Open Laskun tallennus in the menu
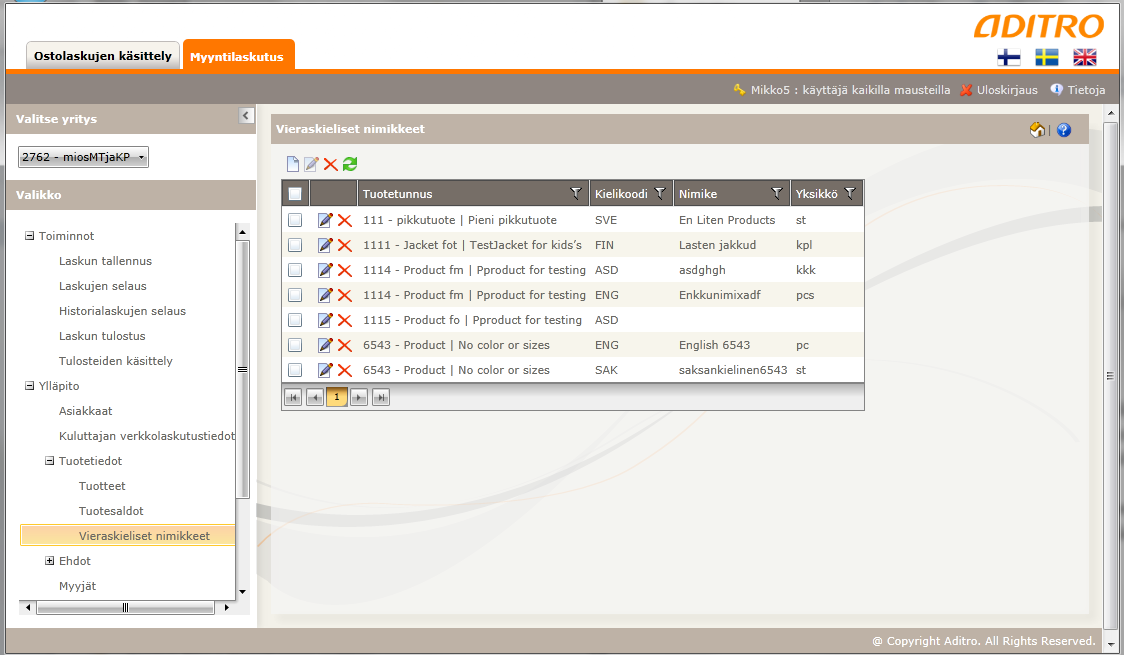Screen dimensions: 1124x655 pyautogui.click(x=105, y=261)
